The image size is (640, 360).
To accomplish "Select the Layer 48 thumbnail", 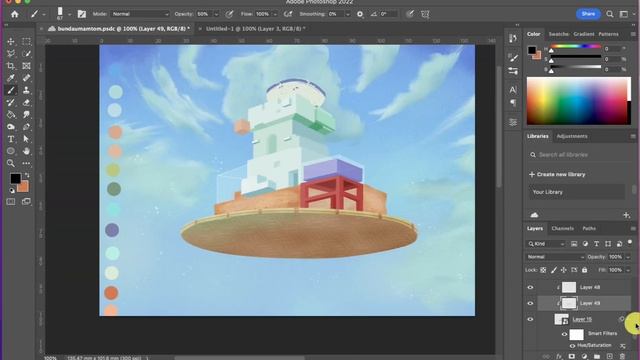I will 569,287.
